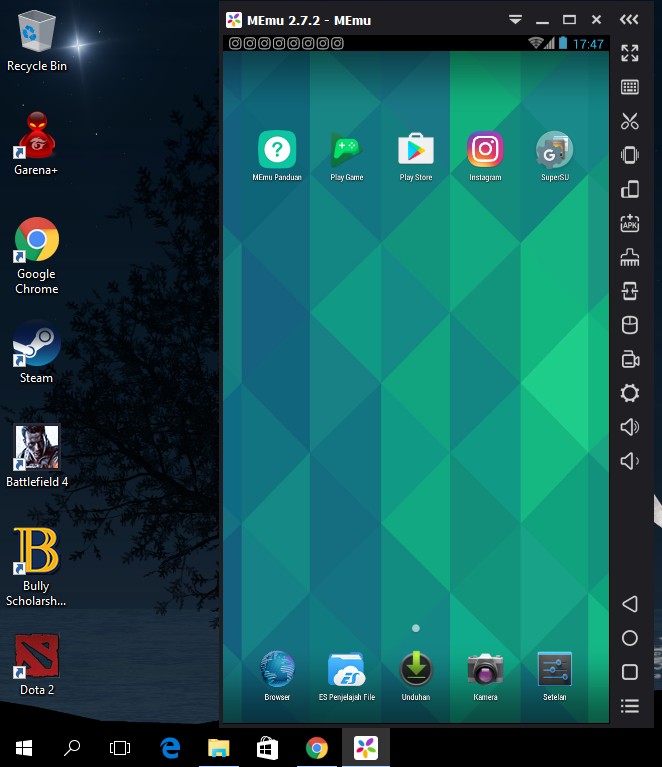
Task: Open Microsoft Edge from taskbar
Action: pyautogui.click(x=170, y=748)
